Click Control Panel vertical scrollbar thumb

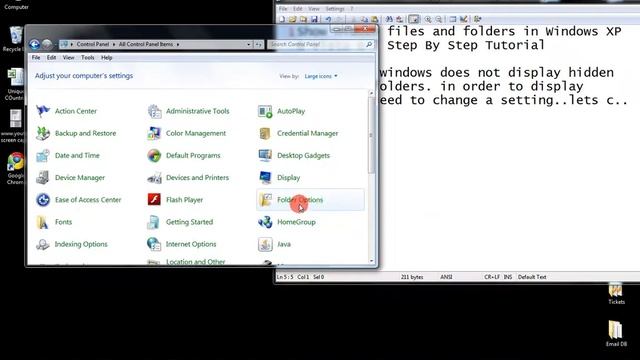[x=371, y=135]
